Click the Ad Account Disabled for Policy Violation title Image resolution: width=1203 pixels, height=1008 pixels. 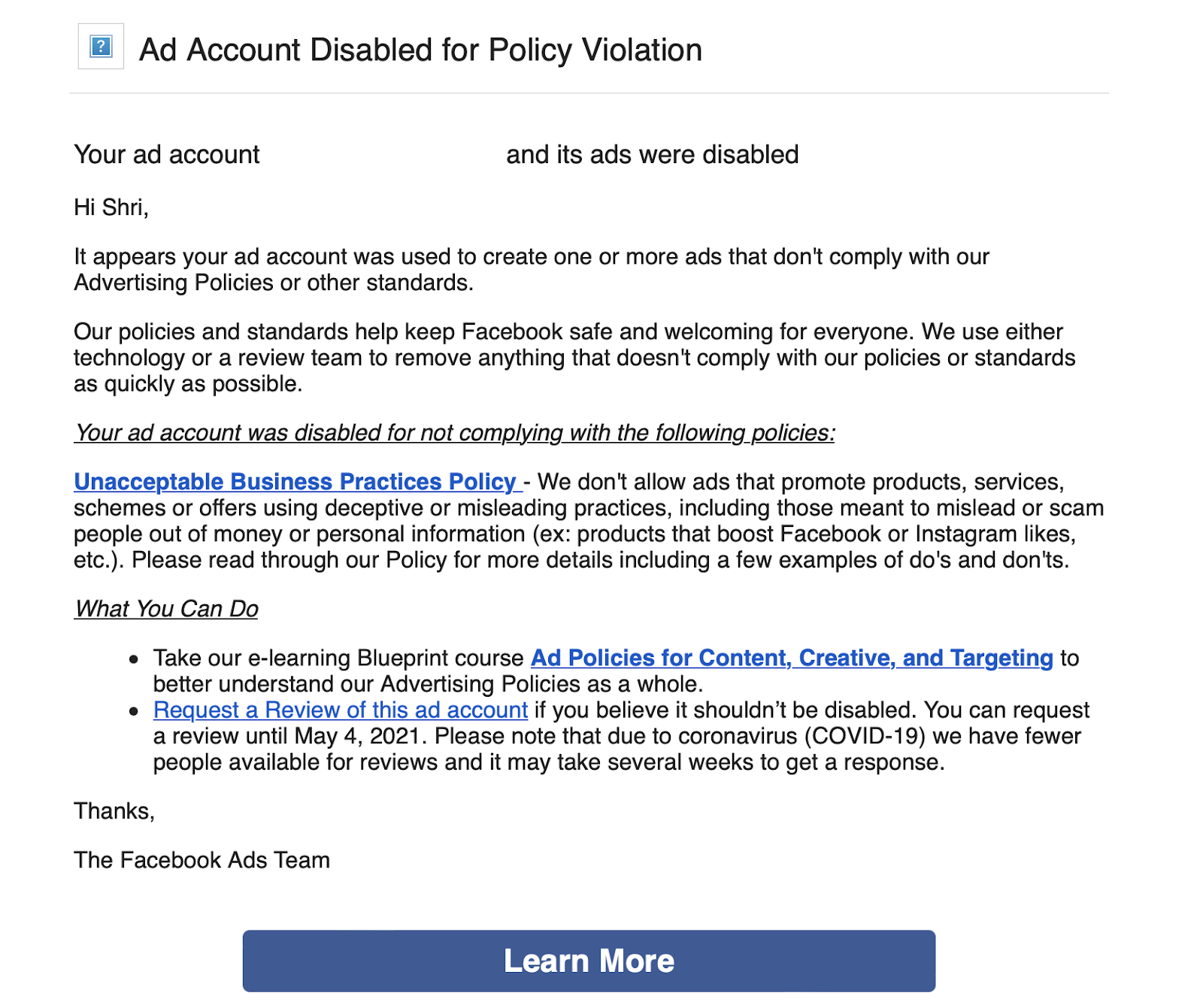click(421, 50)
